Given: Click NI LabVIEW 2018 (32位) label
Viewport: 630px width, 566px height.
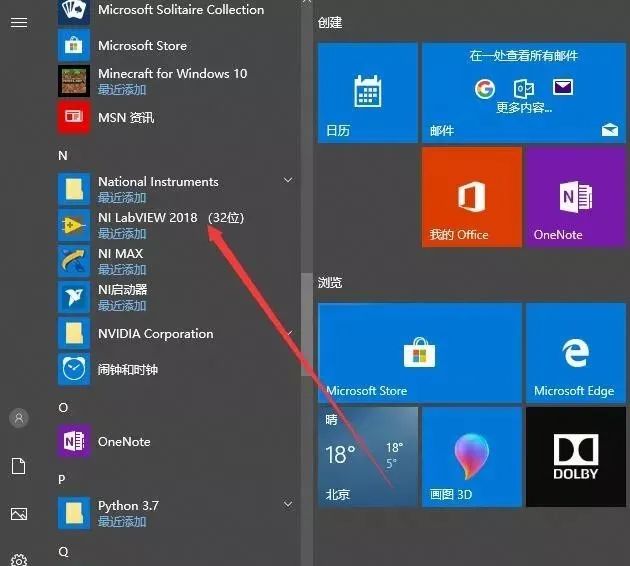Looking at the screenshot, I should click(171, 217).
